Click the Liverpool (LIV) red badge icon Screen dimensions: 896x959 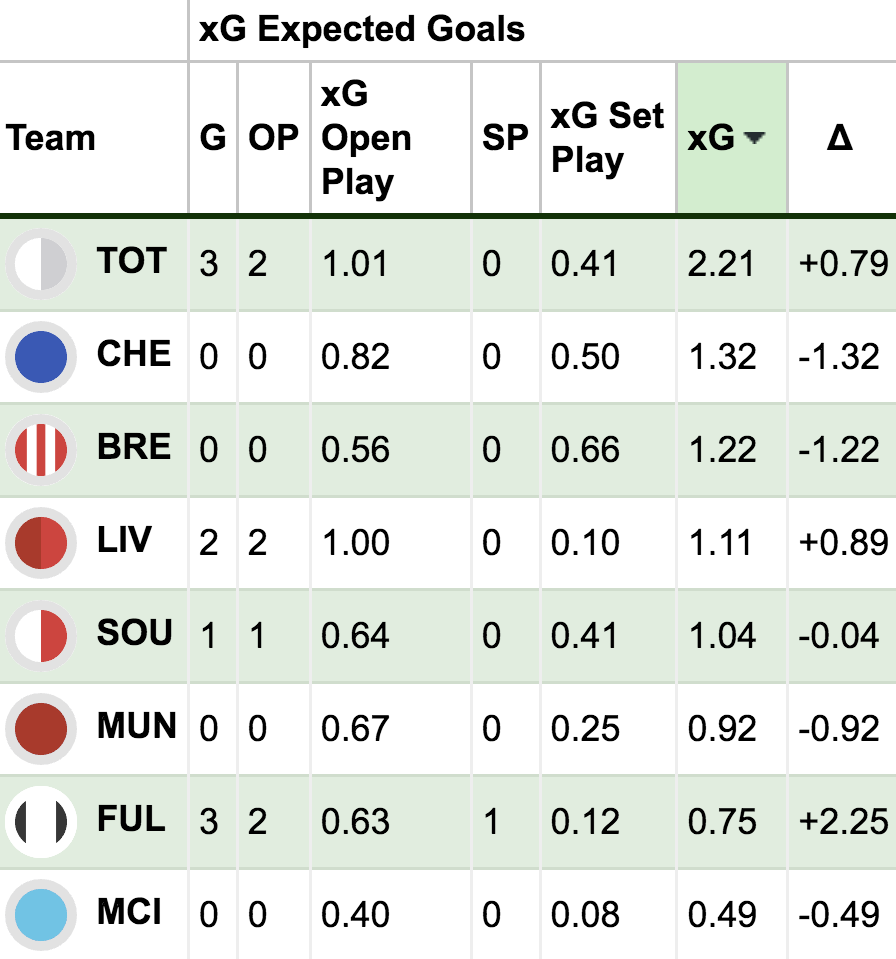coord(41,543)
